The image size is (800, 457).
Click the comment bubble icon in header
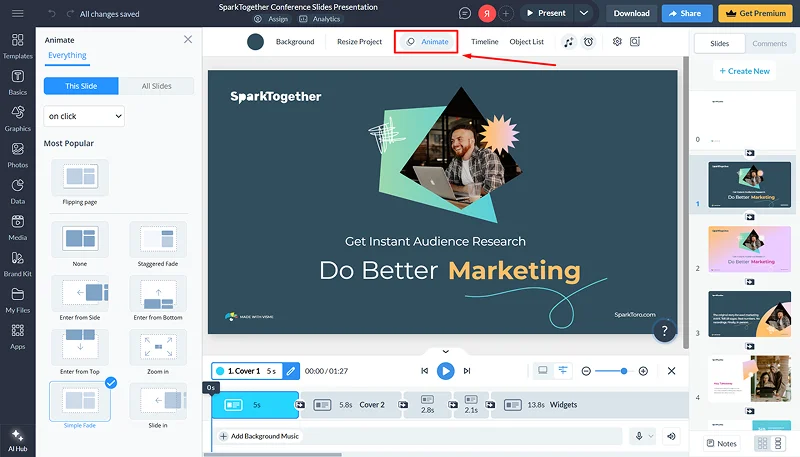(465, 13)
